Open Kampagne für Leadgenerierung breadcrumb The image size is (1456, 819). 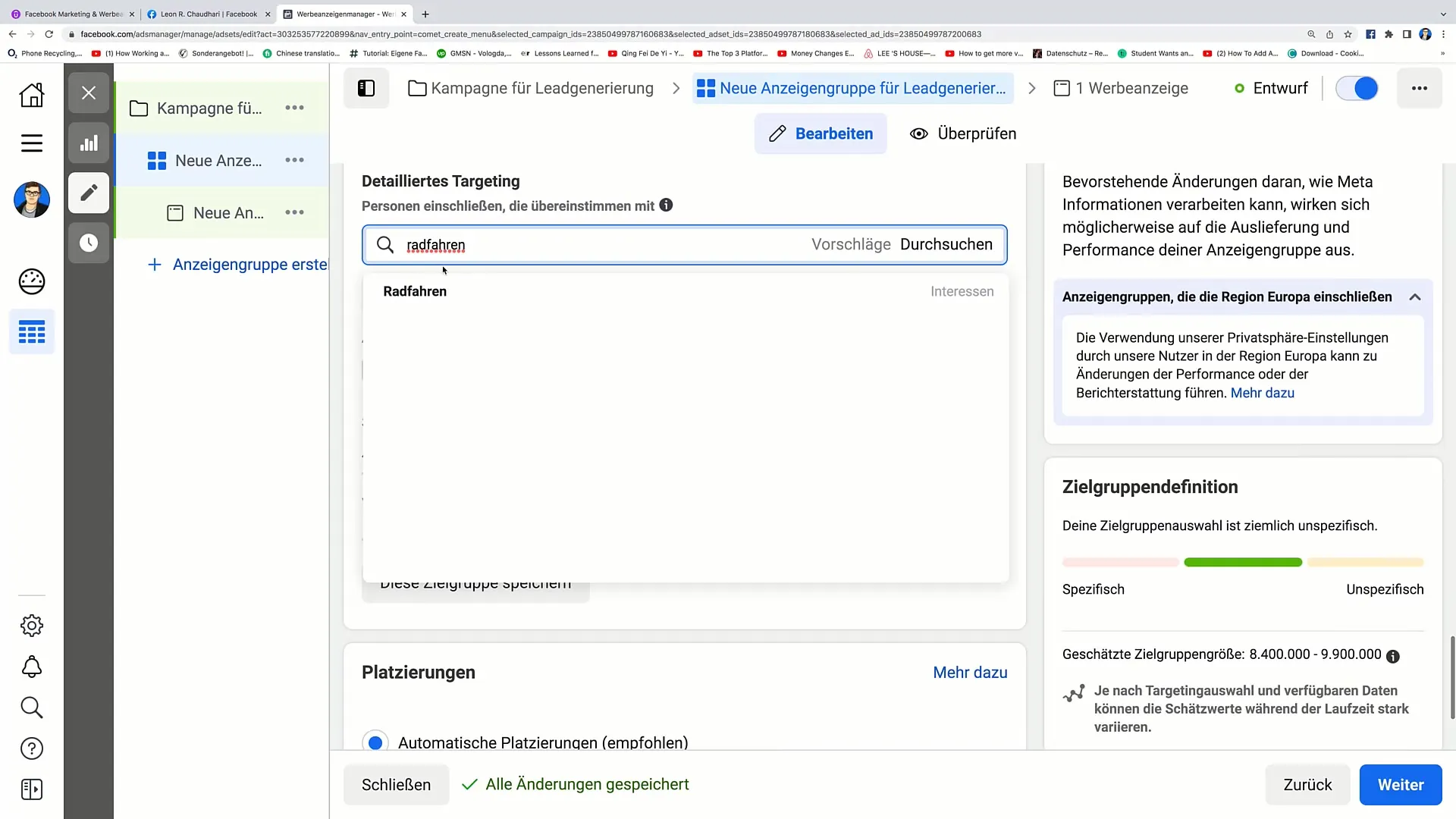(x=530, y=88)
